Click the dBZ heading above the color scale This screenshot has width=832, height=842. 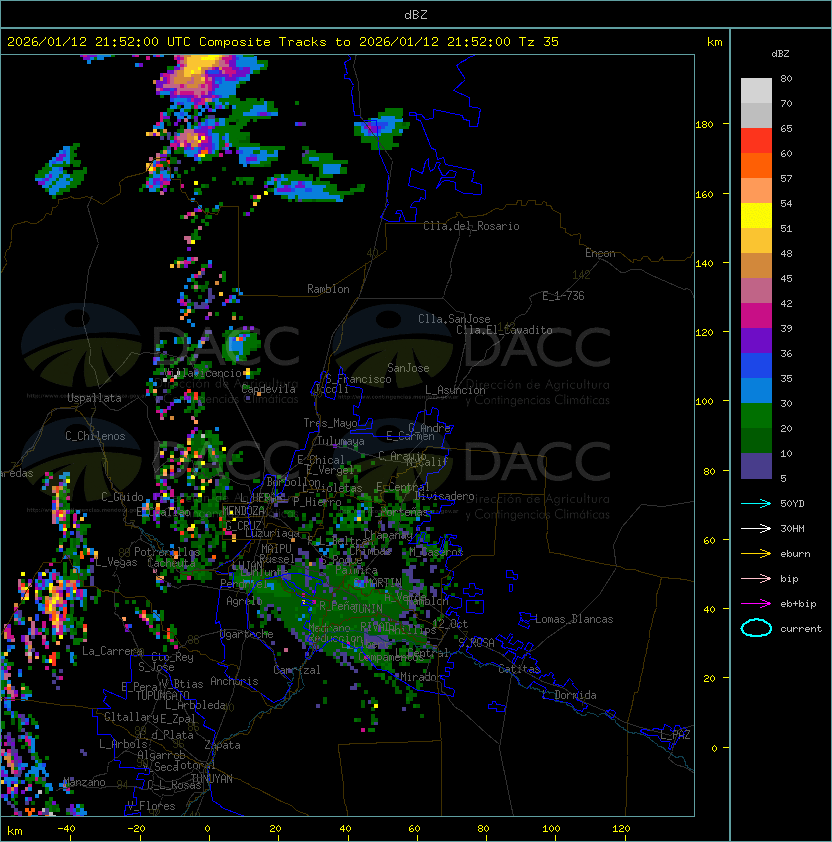coord(780,54)
